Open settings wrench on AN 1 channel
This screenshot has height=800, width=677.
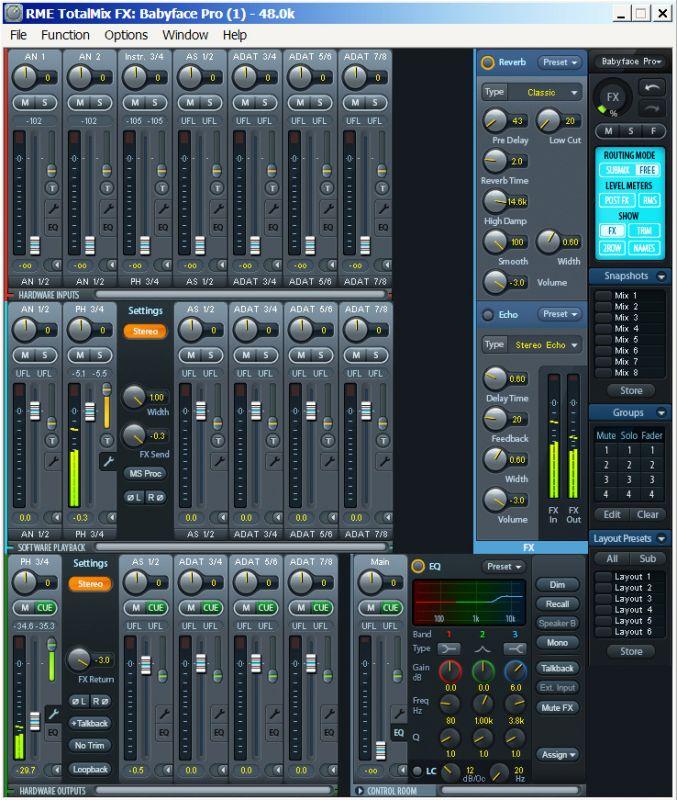coord(53,208)
